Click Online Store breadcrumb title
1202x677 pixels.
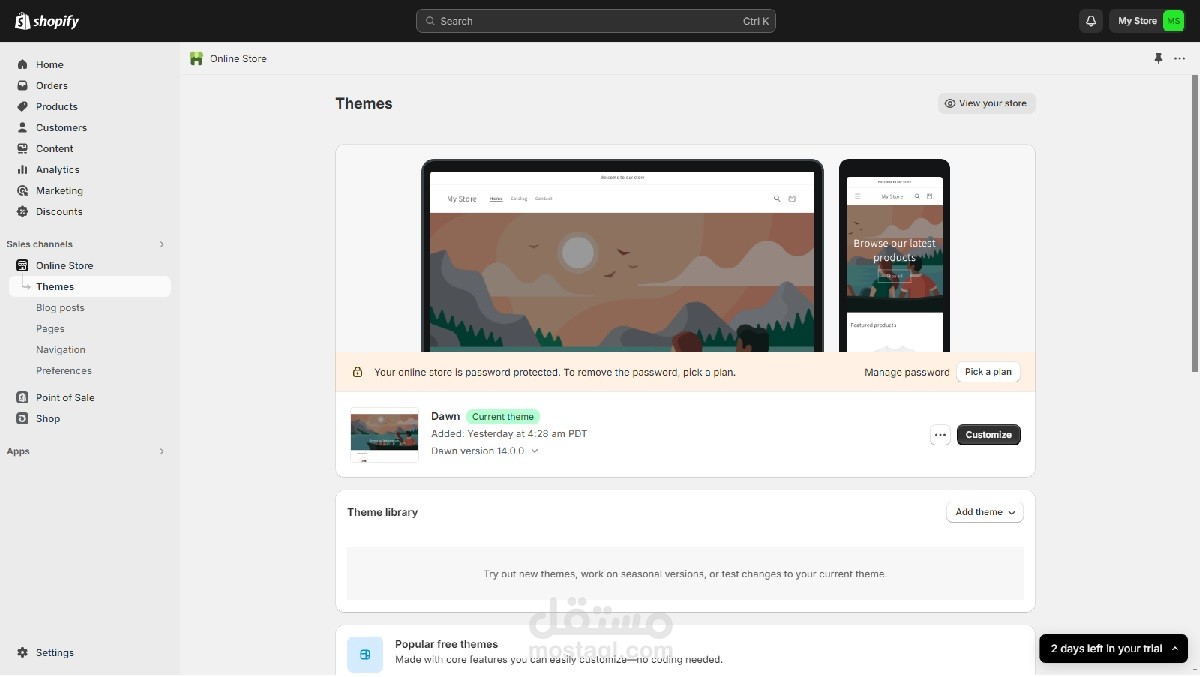click(x=238, y=59)
